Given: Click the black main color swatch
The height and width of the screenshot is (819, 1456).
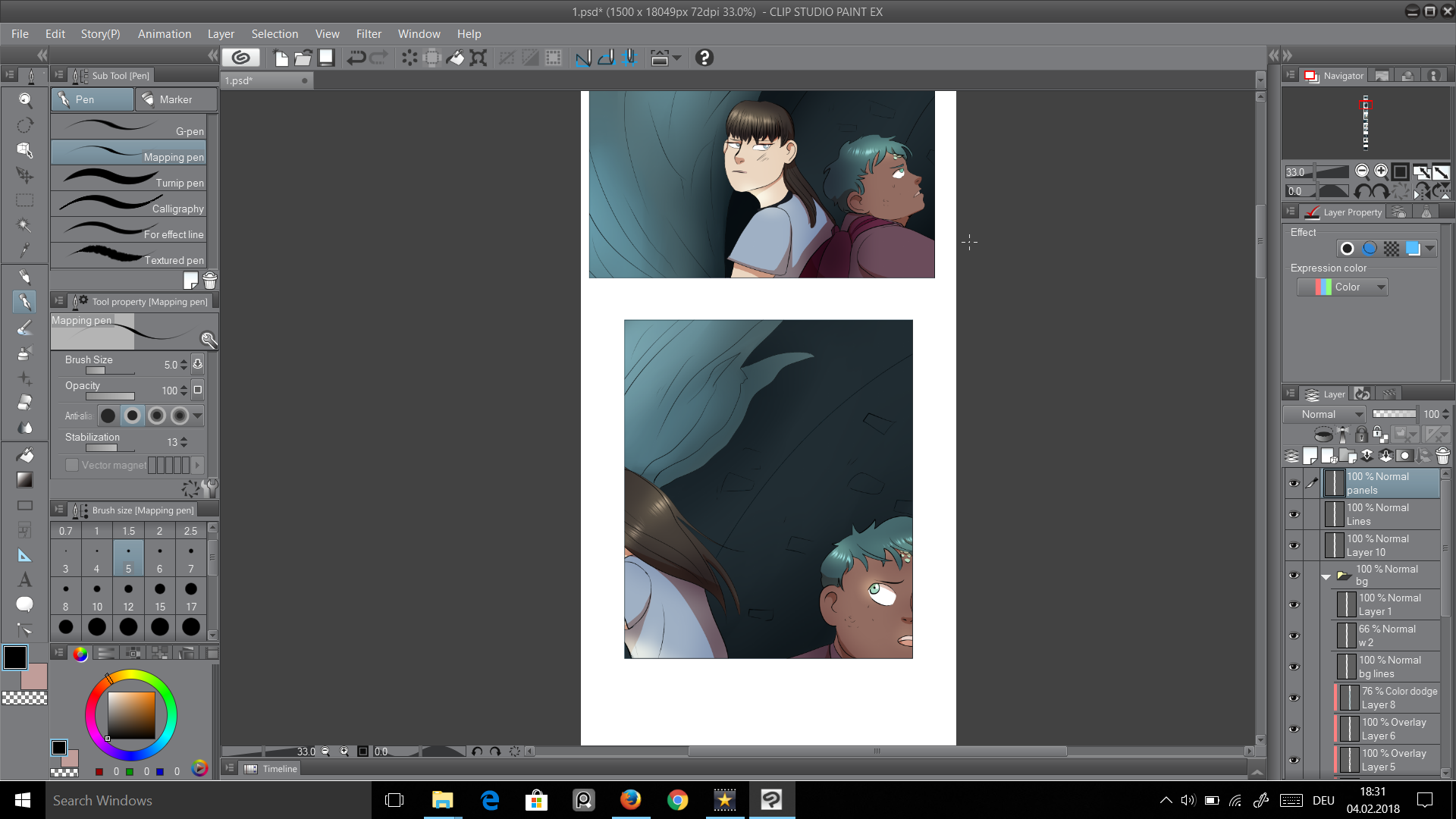Looking at the screenshot, I should tap(15, 657).
